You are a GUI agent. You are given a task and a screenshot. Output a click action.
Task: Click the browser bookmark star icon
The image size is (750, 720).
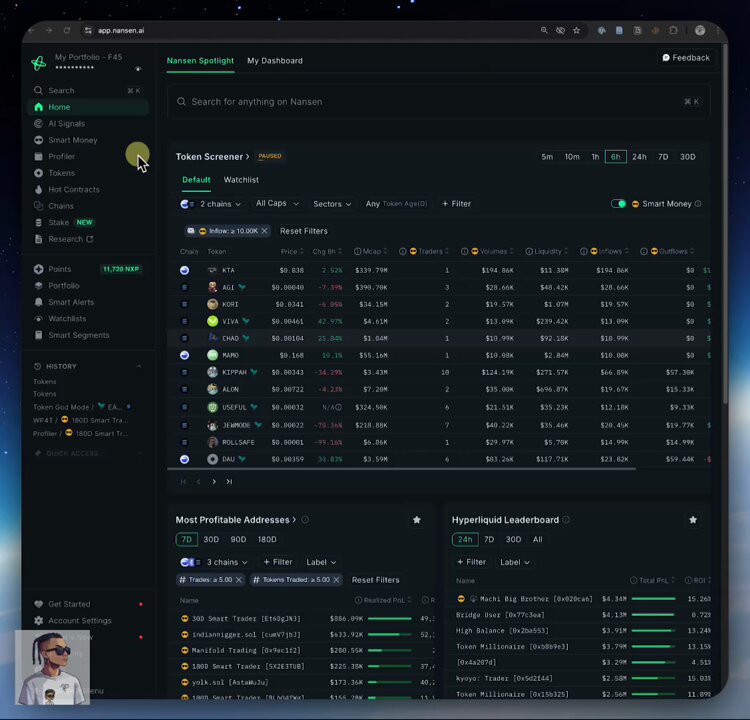576,31
